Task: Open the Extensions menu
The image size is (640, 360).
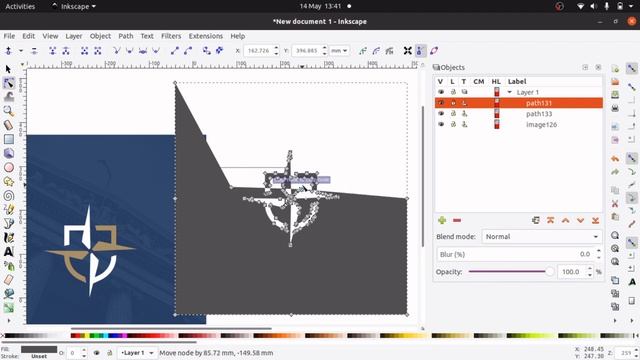Action: [x=206, y=36]
